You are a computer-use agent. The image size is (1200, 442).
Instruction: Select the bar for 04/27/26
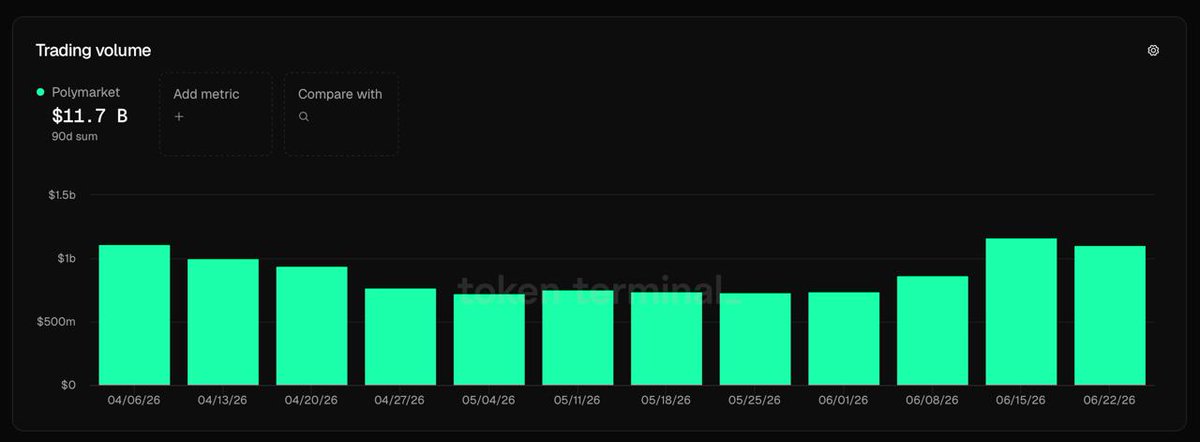coord(400,337)
